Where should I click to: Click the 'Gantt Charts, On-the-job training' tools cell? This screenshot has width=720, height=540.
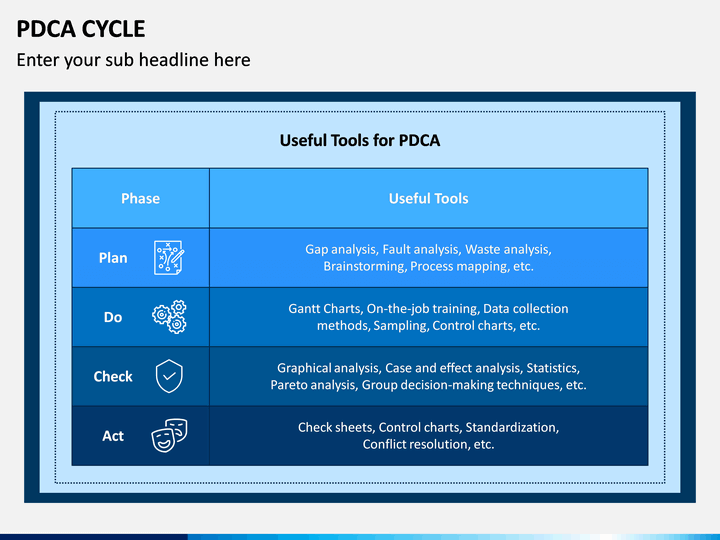click(x=428, y=317)
